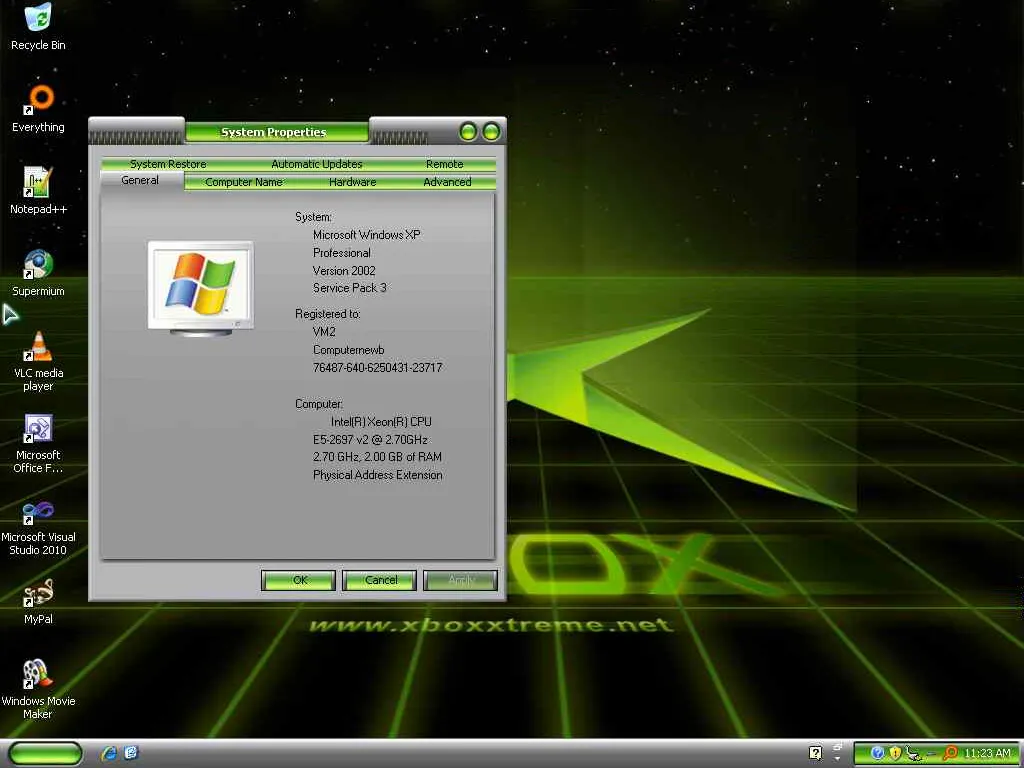This screenshot has width=1024, height=768.
Task: Switch to the Automatic Updates tab
Action: (x=317, y=164)
